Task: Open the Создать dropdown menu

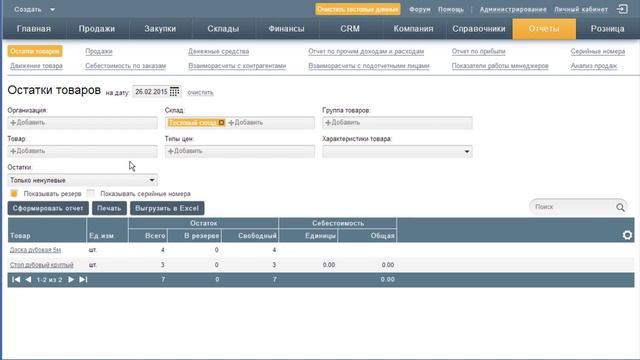Action: click(x=34, y=9)
